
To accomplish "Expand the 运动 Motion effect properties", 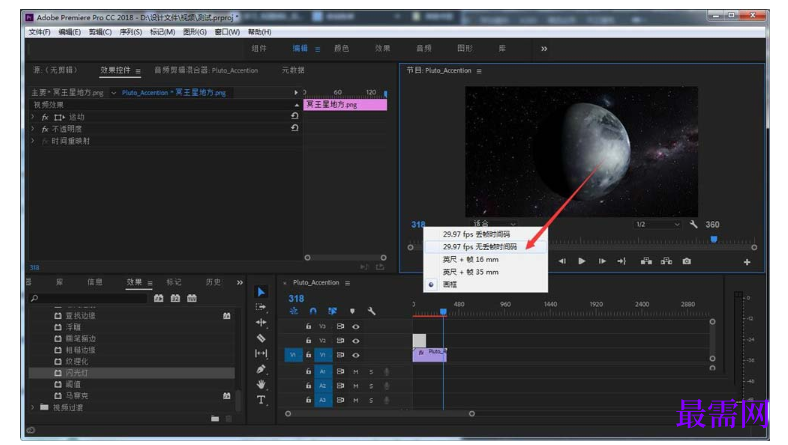I will (x=33, y=117).
